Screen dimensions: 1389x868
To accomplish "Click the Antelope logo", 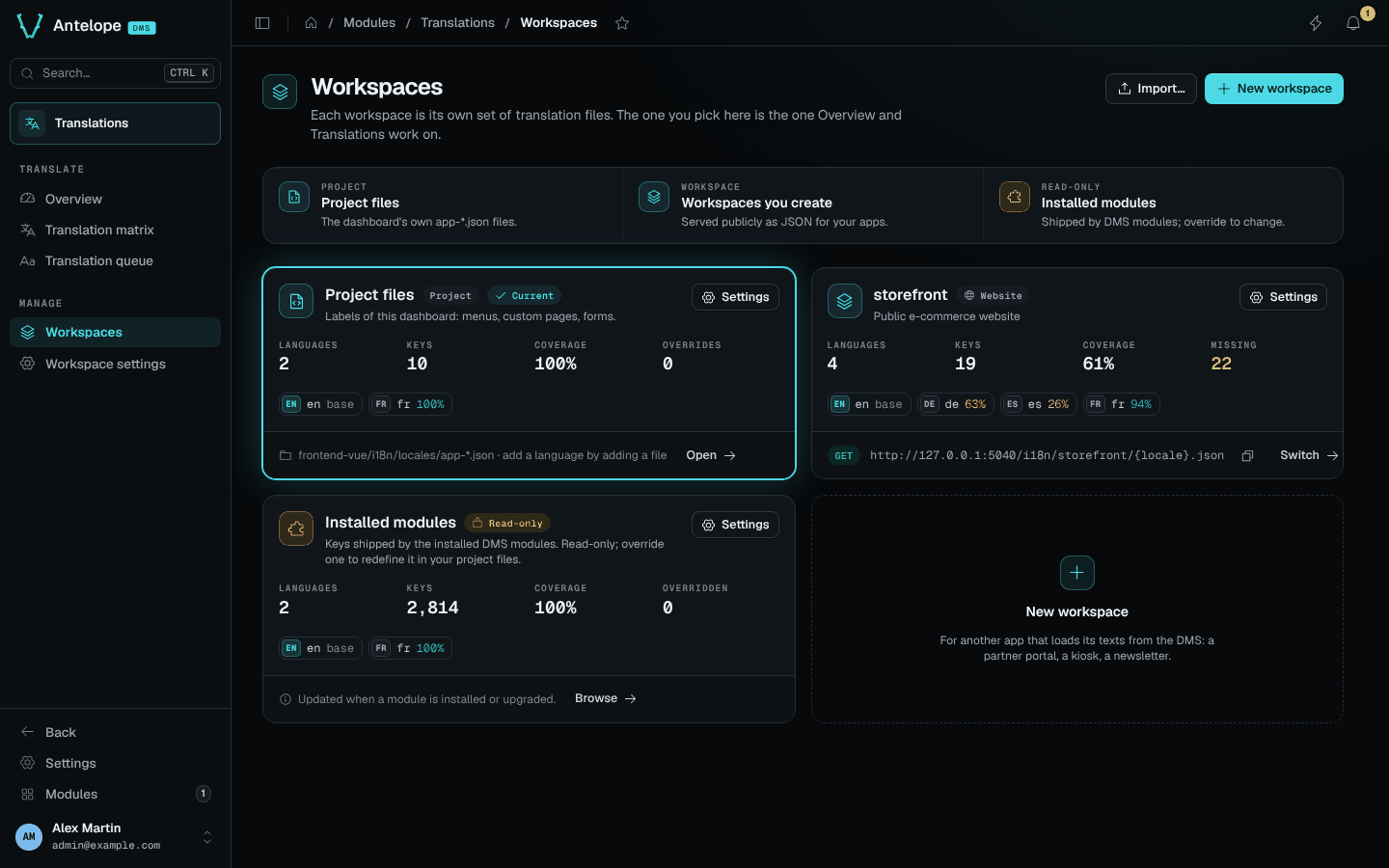I will [x=30, y=26].
